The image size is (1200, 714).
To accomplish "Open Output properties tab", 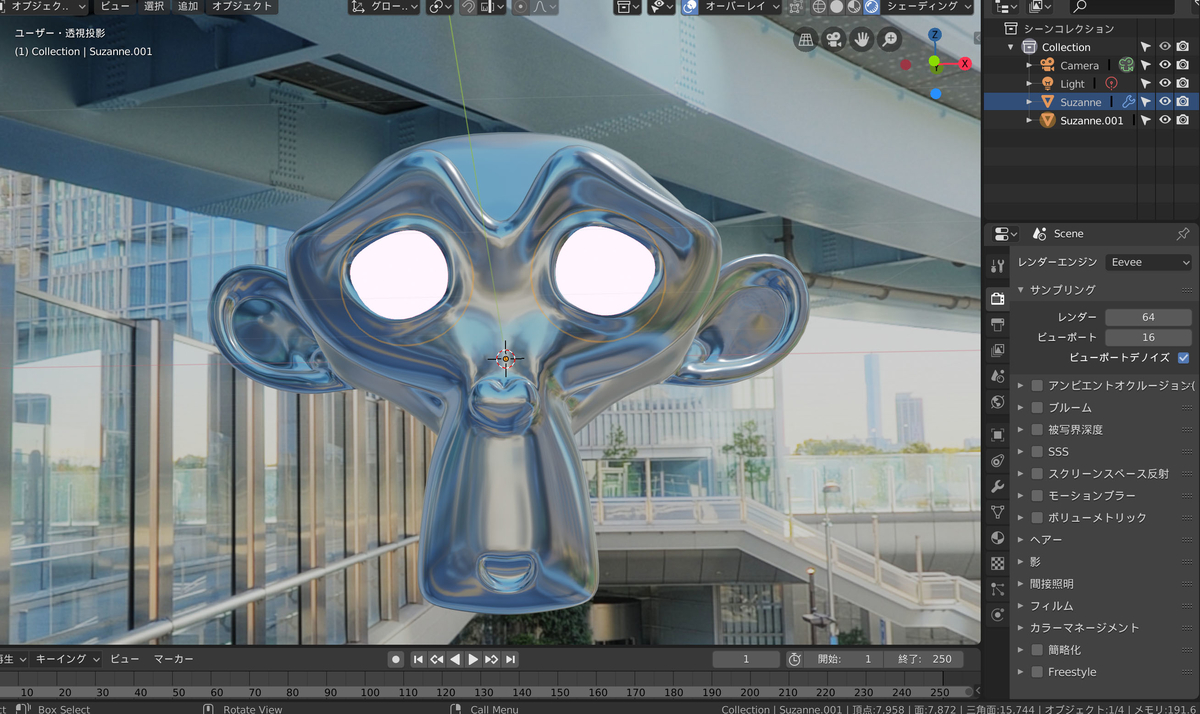I will coord(997,325).
